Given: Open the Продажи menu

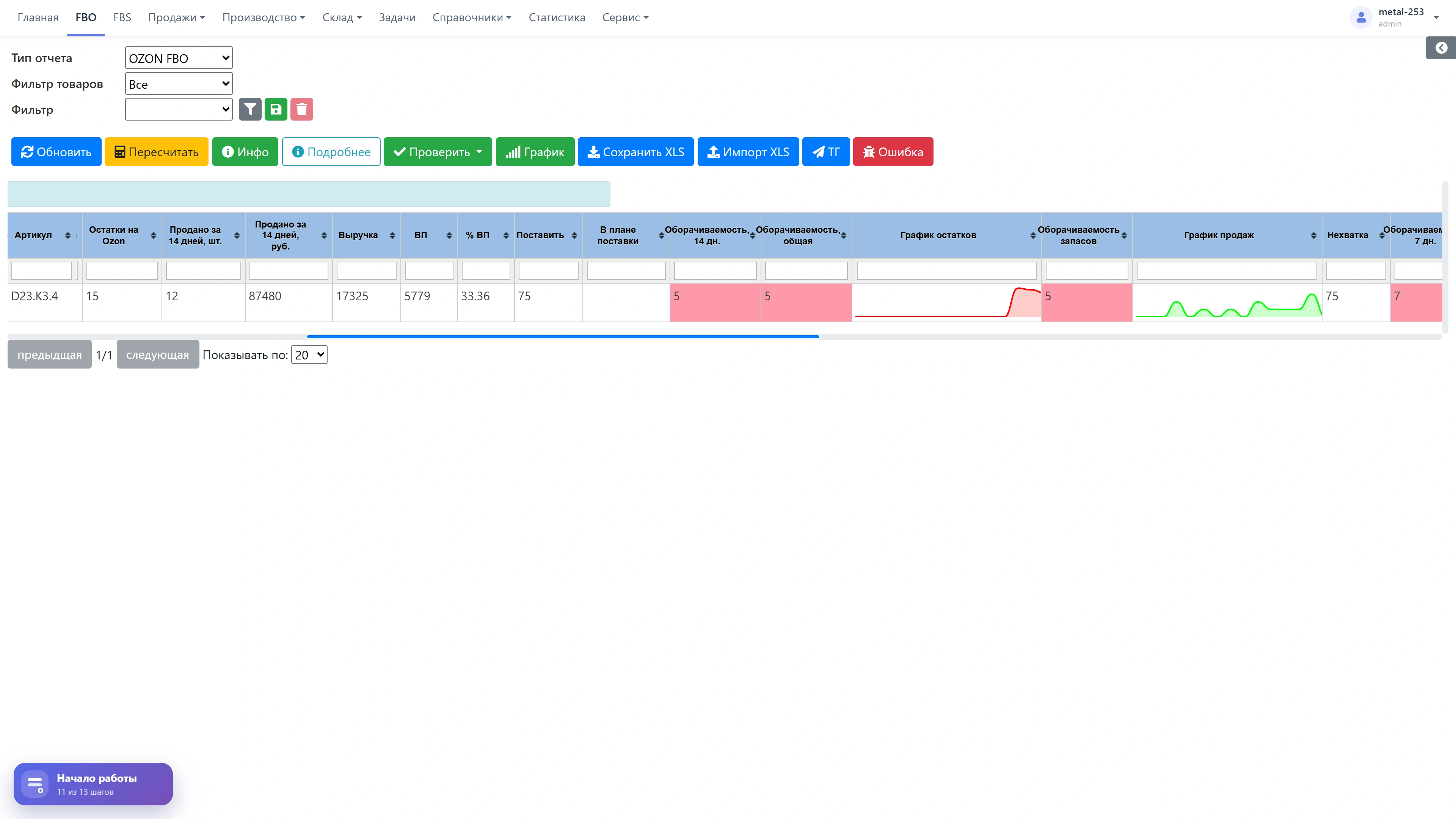Looking at the screenshot, I should (176, 17).
